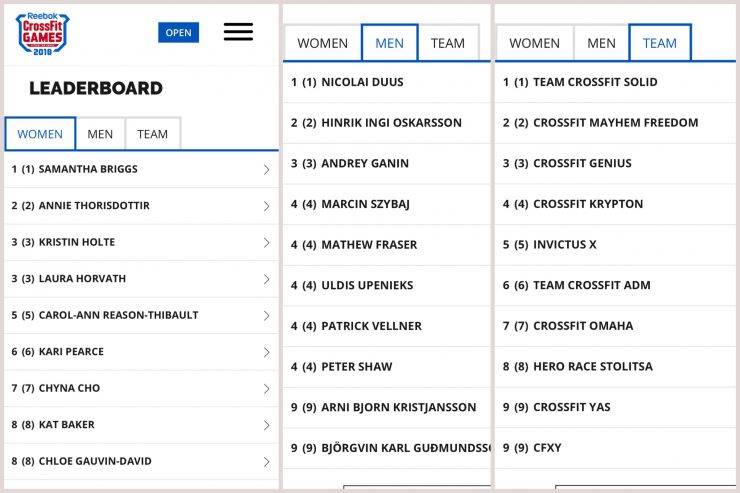
Task: Open Chloe Gauvin-David athlete name
Action: tap(95, 461)
